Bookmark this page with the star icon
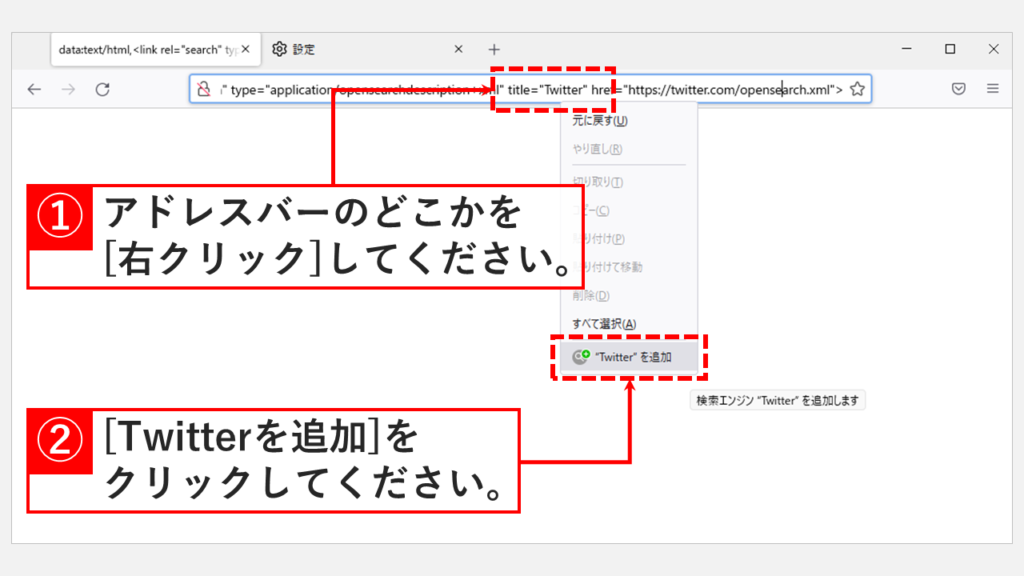This screenshot has height=576, width=1024. (x=857, y=89)
